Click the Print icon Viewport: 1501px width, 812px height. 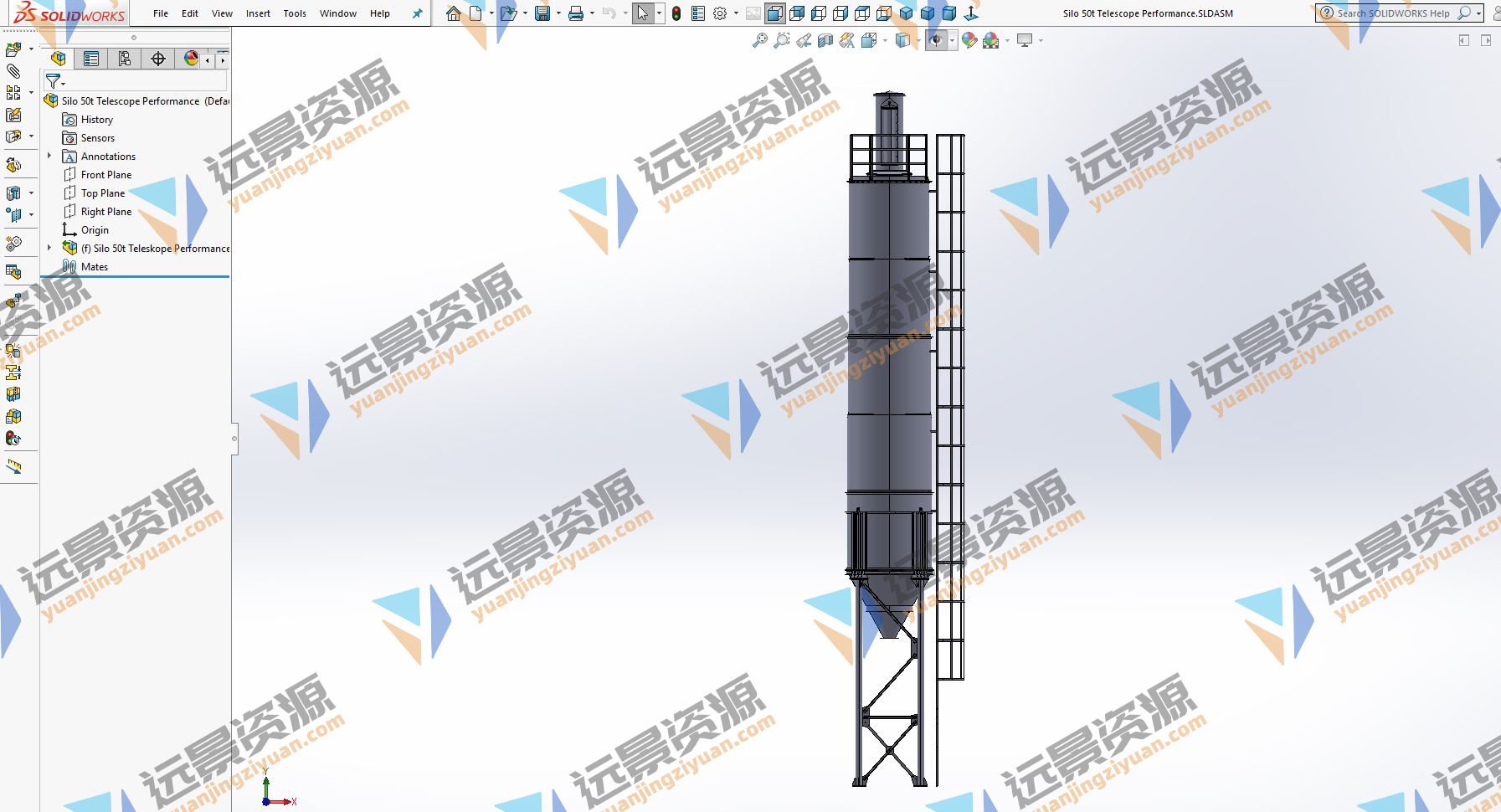[x=576, y=13]
